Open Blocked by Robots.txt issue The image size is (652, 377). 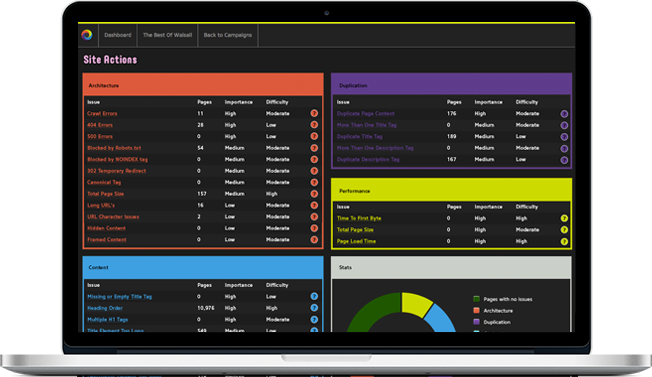pyautogui.click(x=114, y=148)
